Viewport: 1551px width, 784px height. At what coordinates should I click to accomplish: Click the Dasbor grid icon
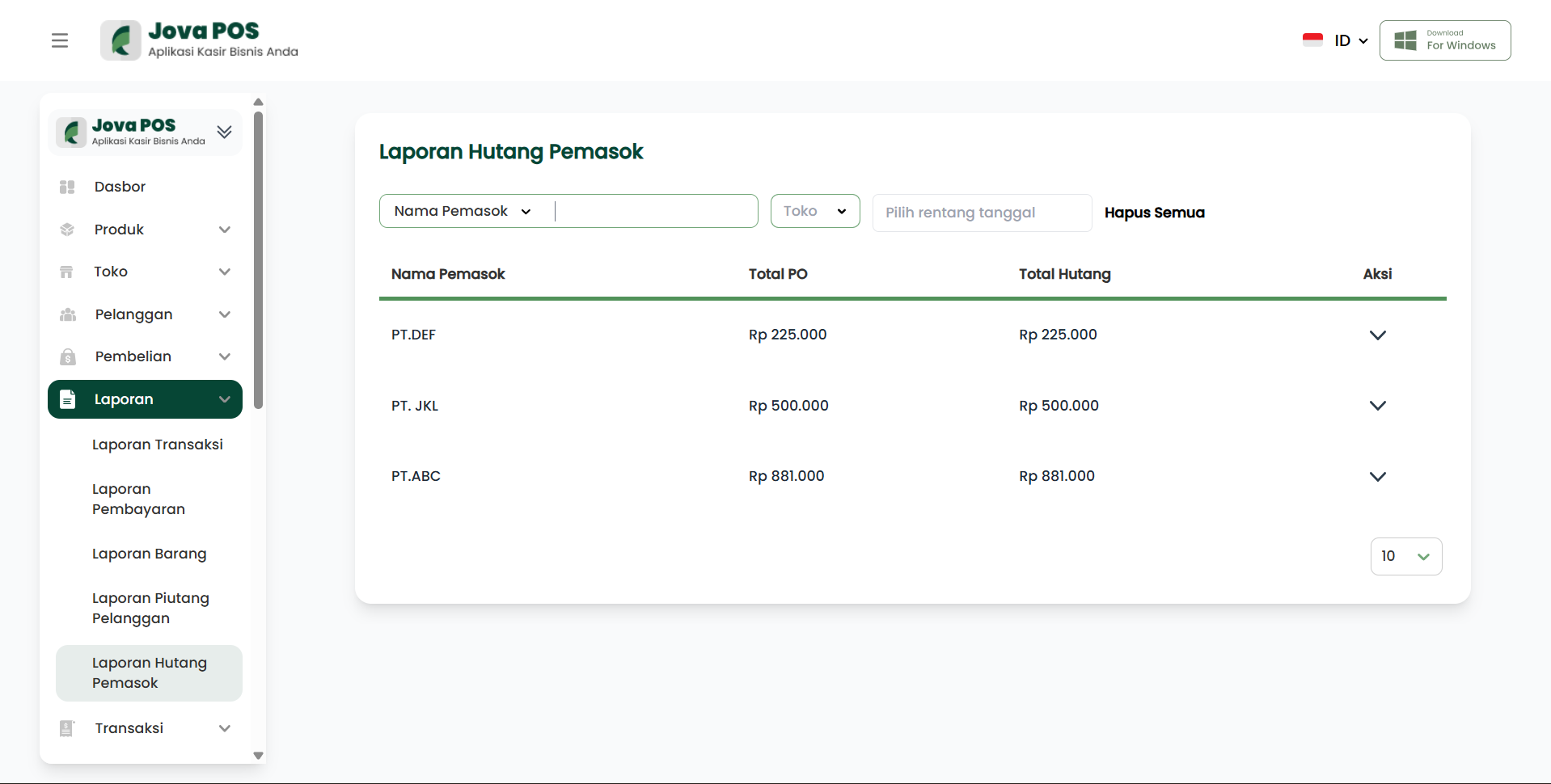67,188
